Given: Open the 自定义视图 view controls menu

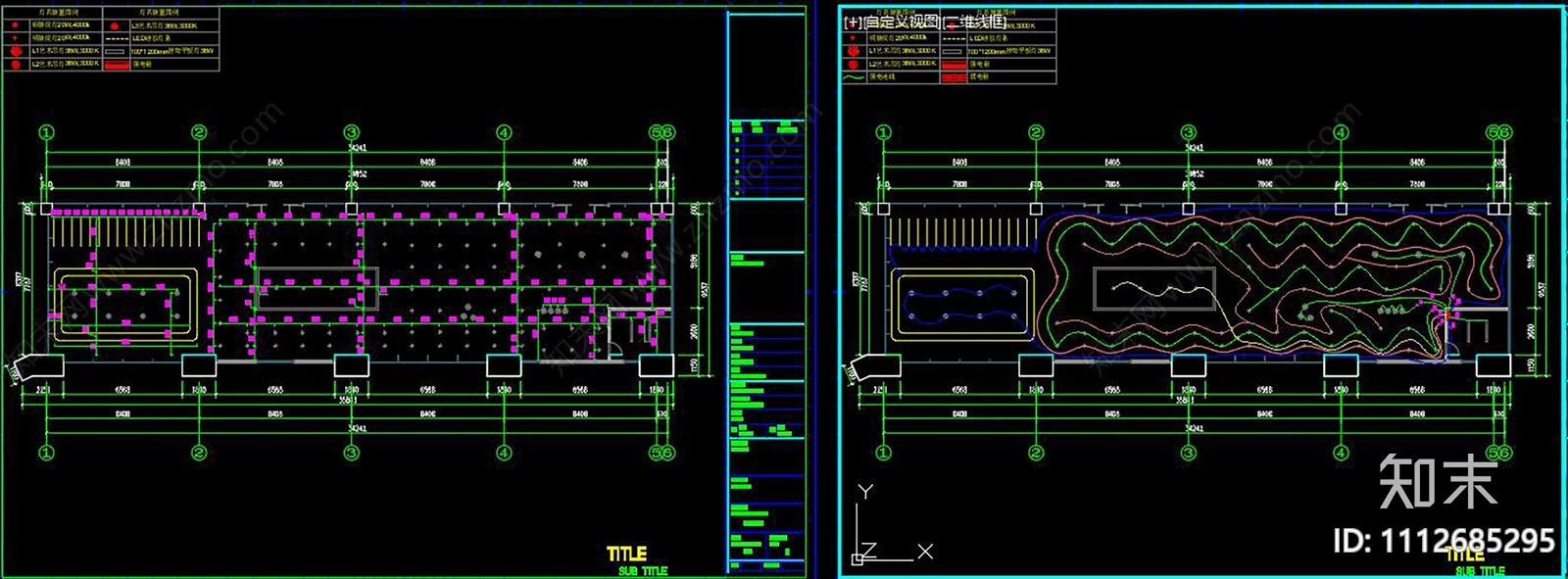Looking at the screenshot, I should (x=902, y=22).
